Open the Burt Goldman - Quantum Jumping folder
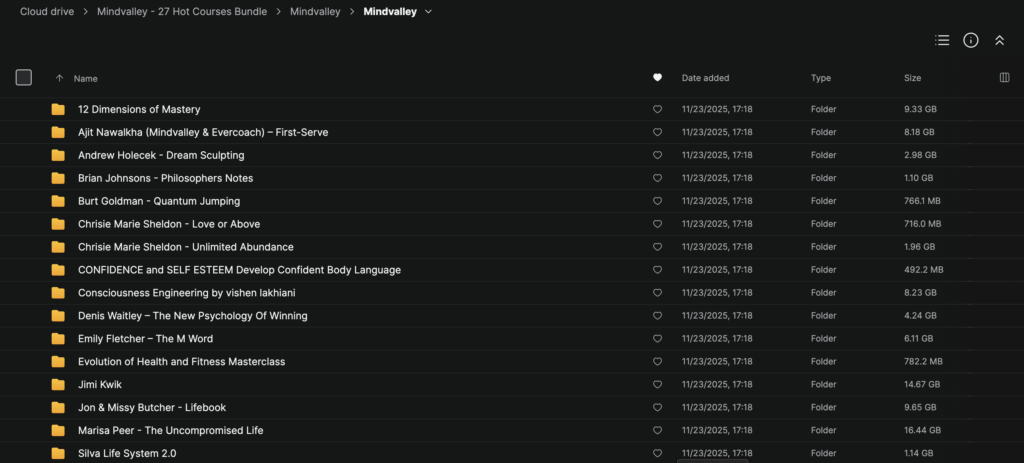 click(x=158, y=201)
